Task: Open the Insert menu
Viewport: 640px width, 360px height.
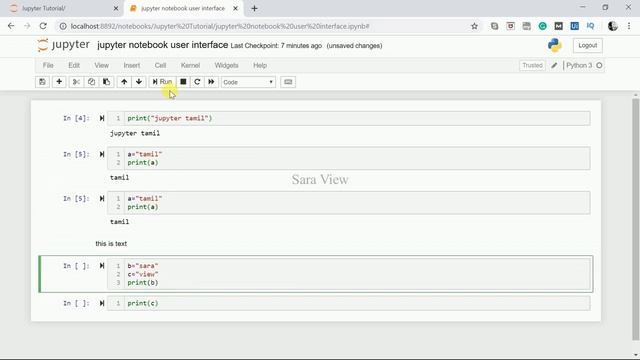Action: tap(131, 65)
